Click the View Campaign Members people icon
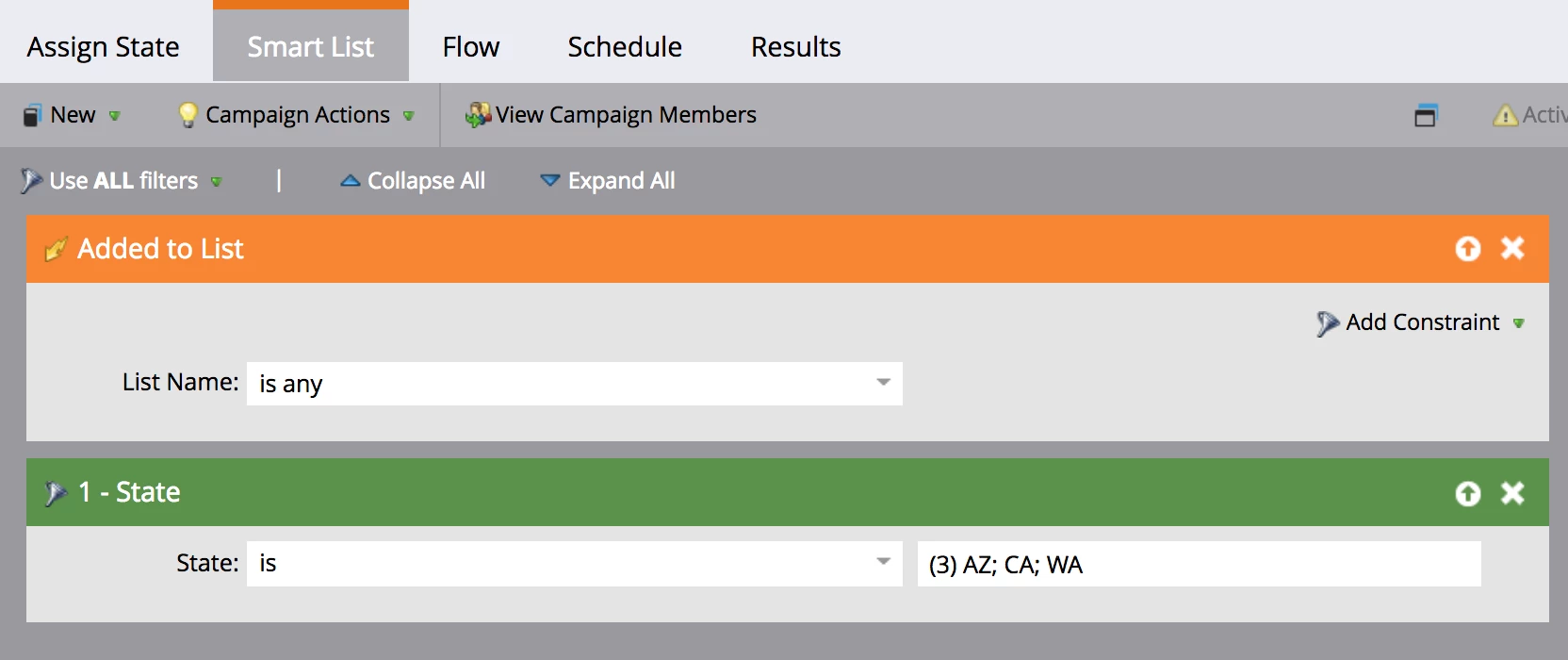This screenshot has height=660, width=1568. (x=478, y=115)
